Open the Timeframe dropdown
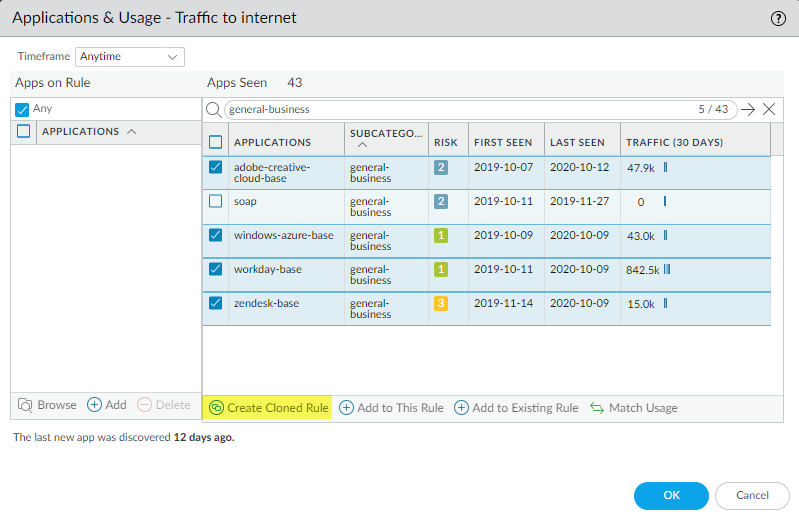Viewport: 799px width, 524px height. click(130, 57)
